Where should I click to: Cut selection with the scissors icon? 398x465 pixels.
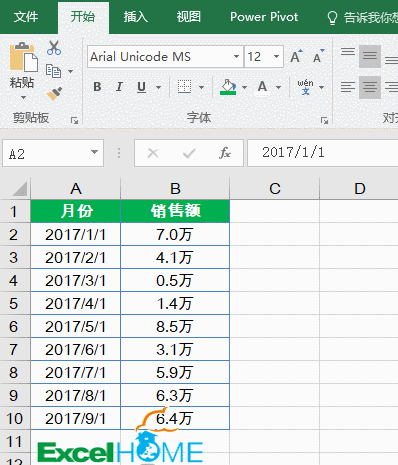pos(54,48)
